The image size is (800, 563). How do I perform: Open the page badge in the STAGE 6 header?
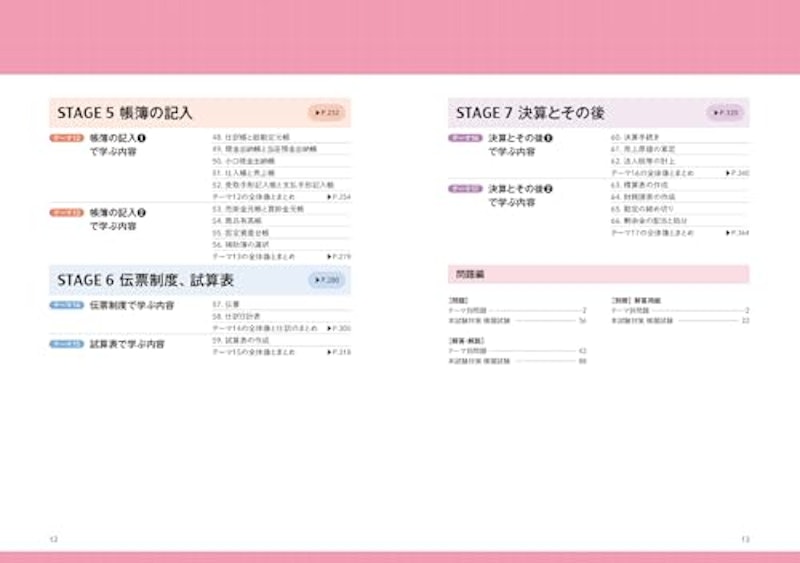click(x=327, y=280)
